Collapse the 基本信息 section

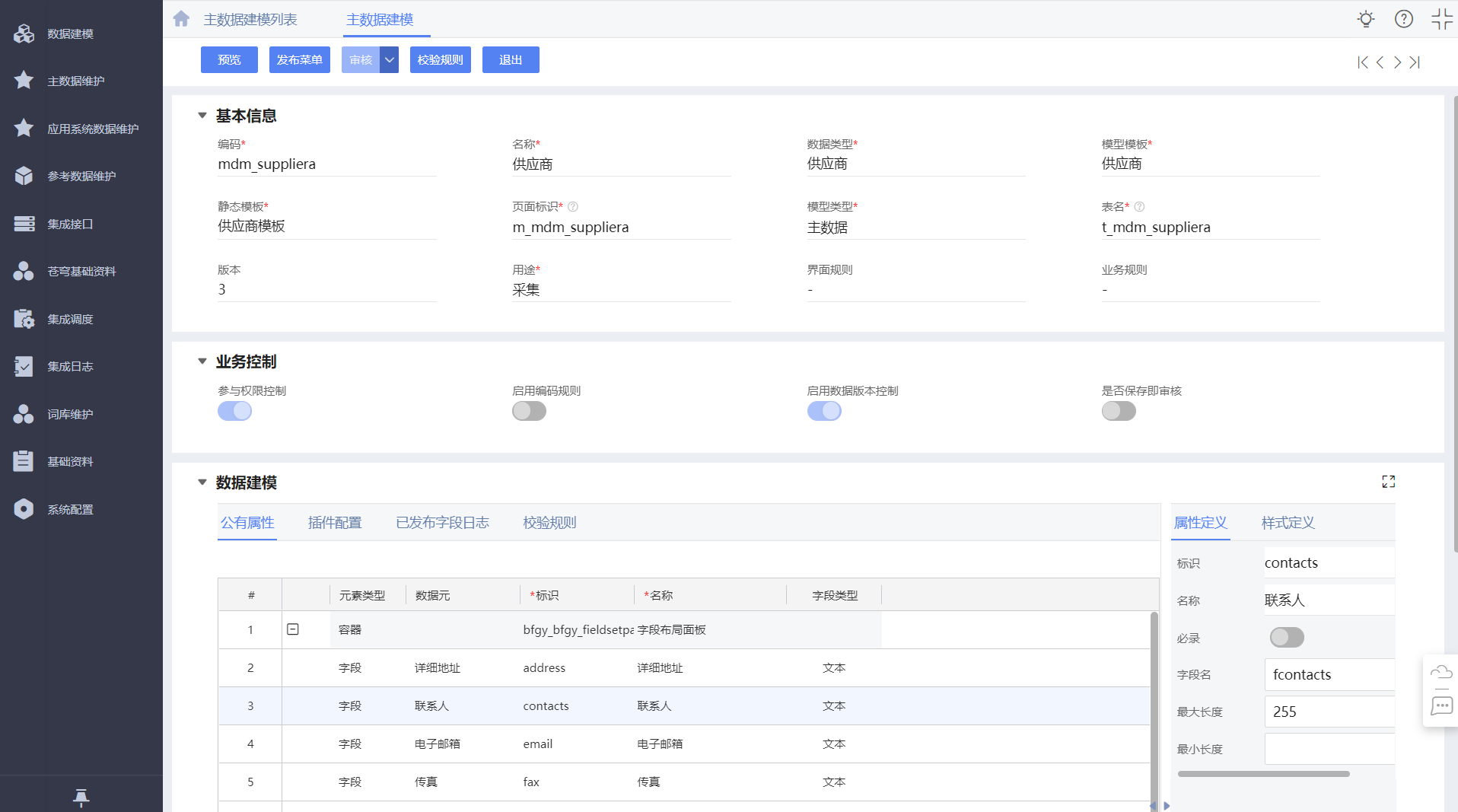point(202,116)
